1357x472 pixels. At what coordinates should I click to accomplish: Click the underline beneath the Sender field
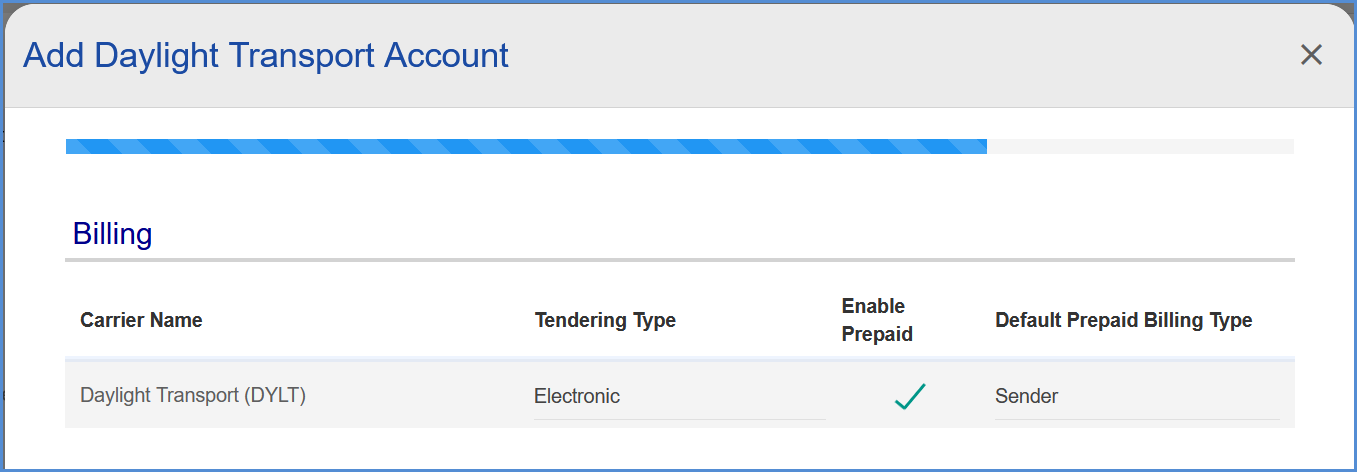point(1137,419)
